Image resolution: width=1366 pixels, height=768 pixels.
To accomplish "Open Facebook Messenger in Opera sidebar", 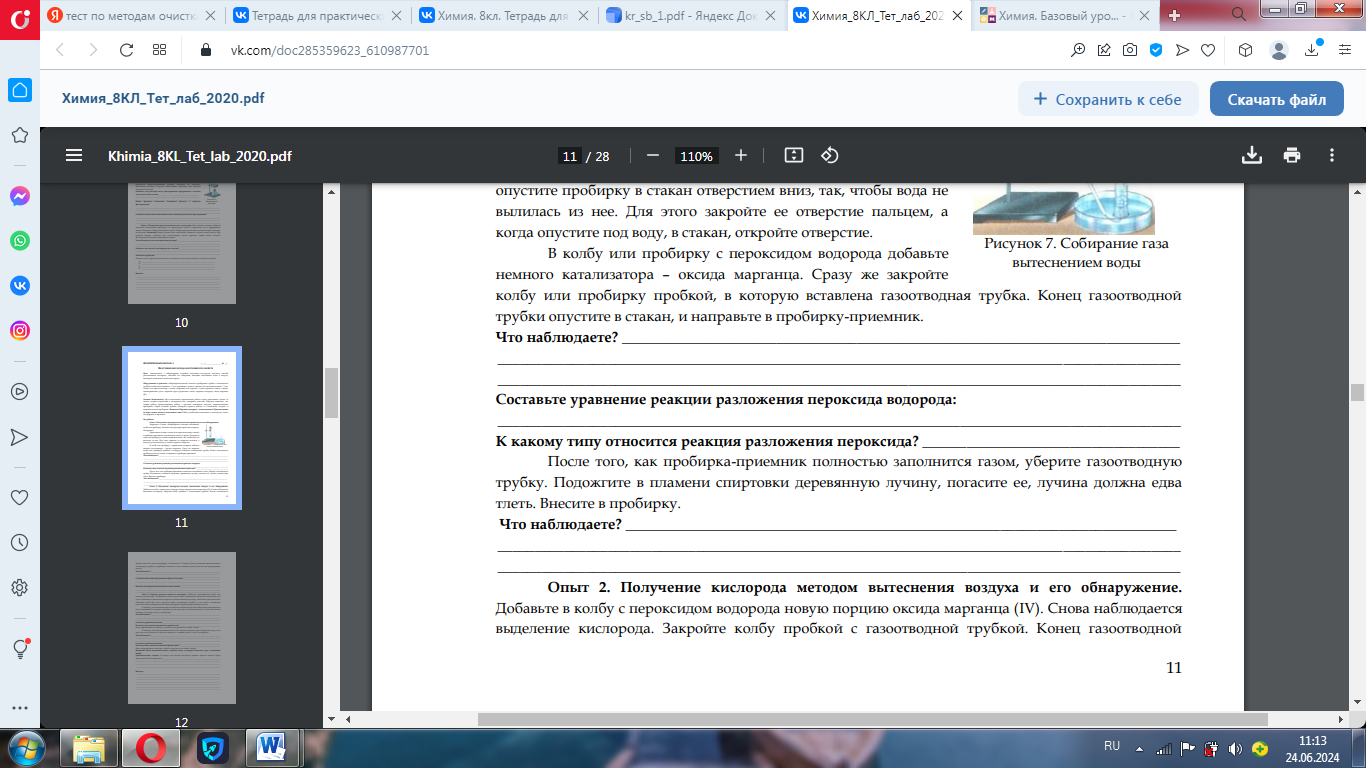I will [x=19, y=197].
